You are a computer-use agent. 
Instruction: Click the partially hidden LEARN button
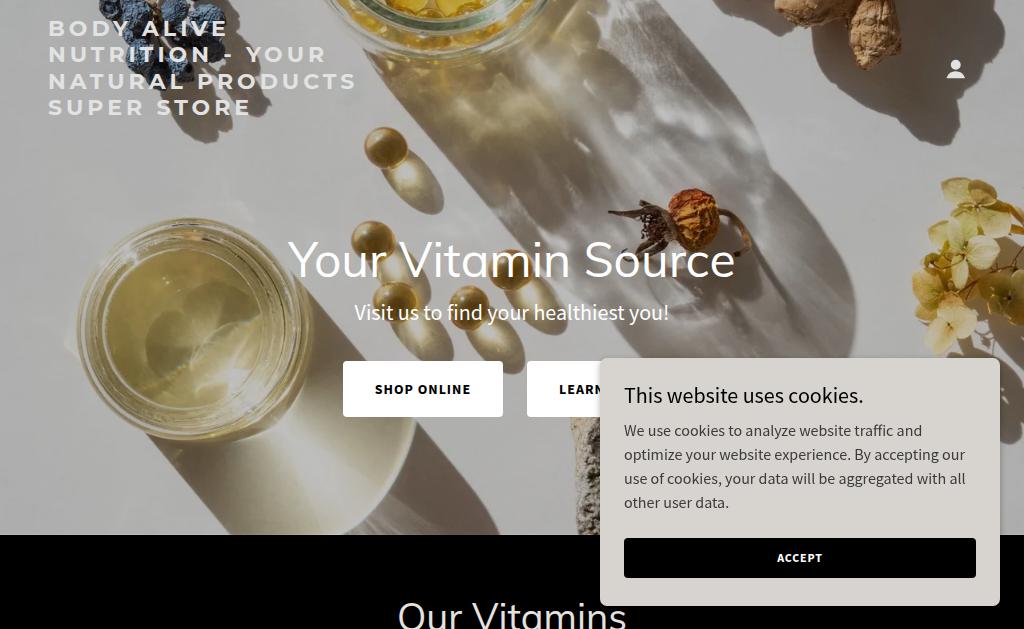[564, 389]
